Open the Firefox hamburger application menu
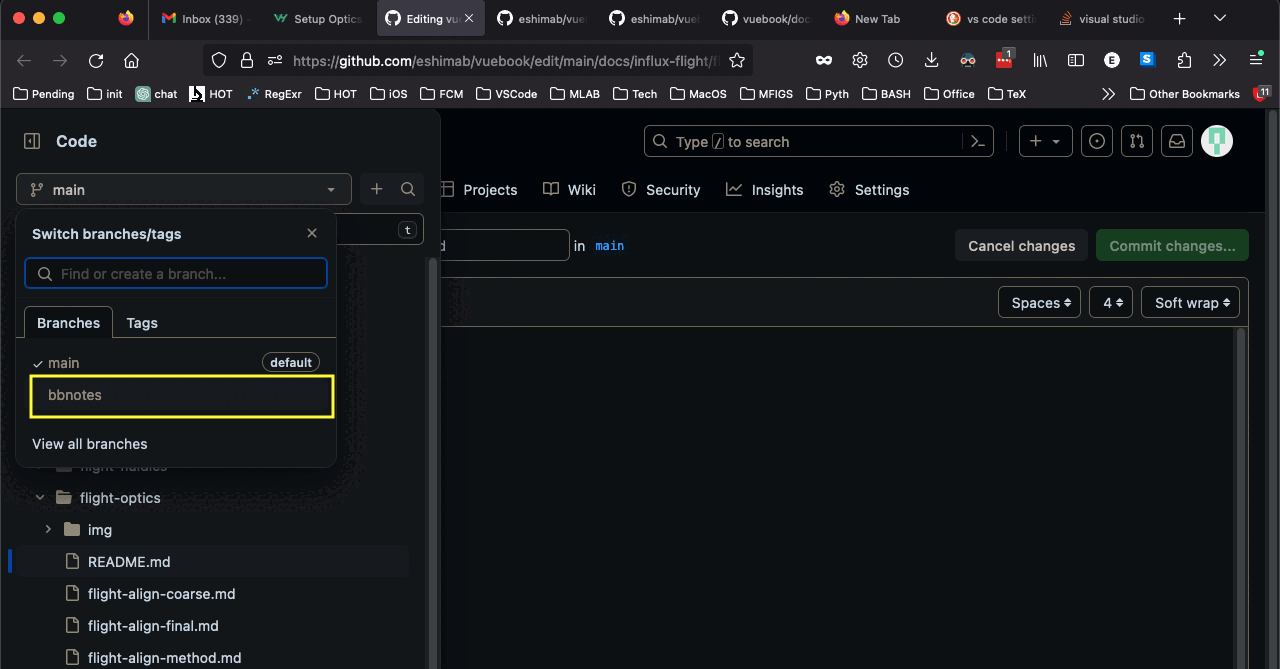This screenshot has width=1280, height=669. [x=1257, y=60]
